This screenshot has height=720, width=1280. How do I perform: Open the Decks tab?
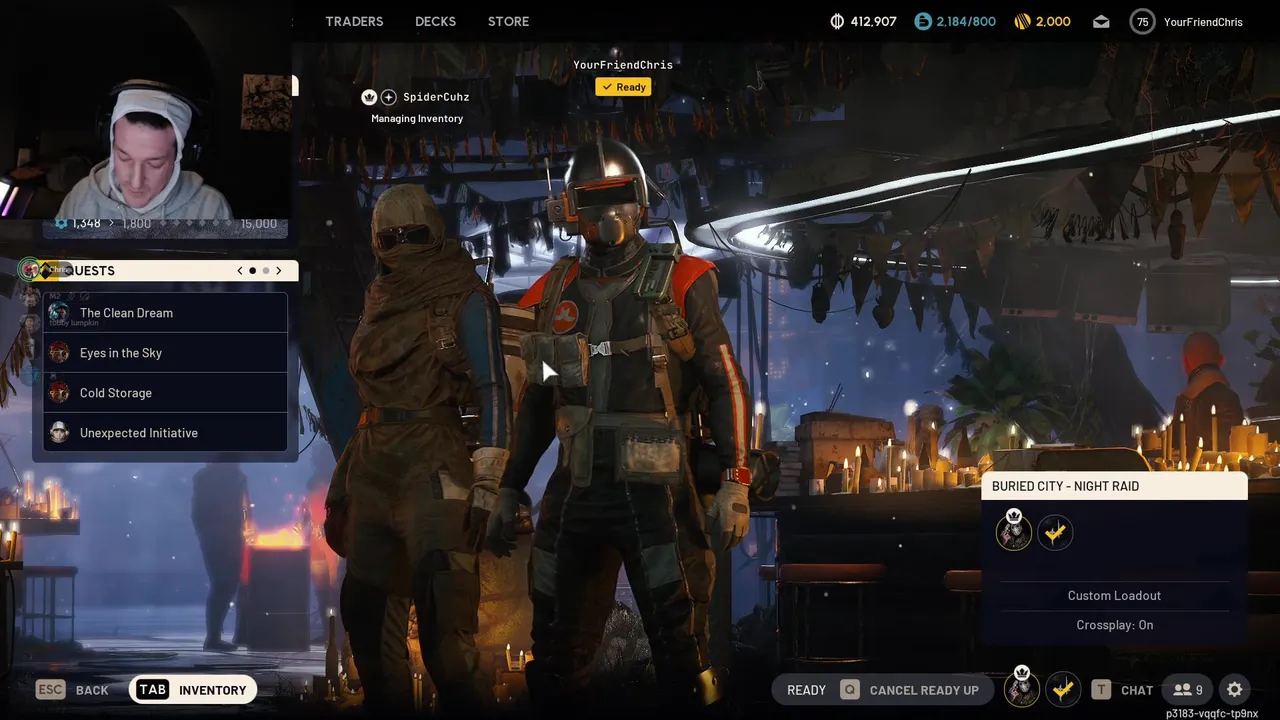(x=435, y=21)
